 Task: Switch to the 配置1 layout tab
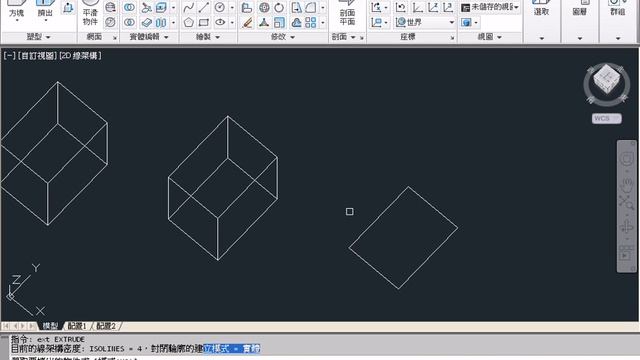coord(77,326)
